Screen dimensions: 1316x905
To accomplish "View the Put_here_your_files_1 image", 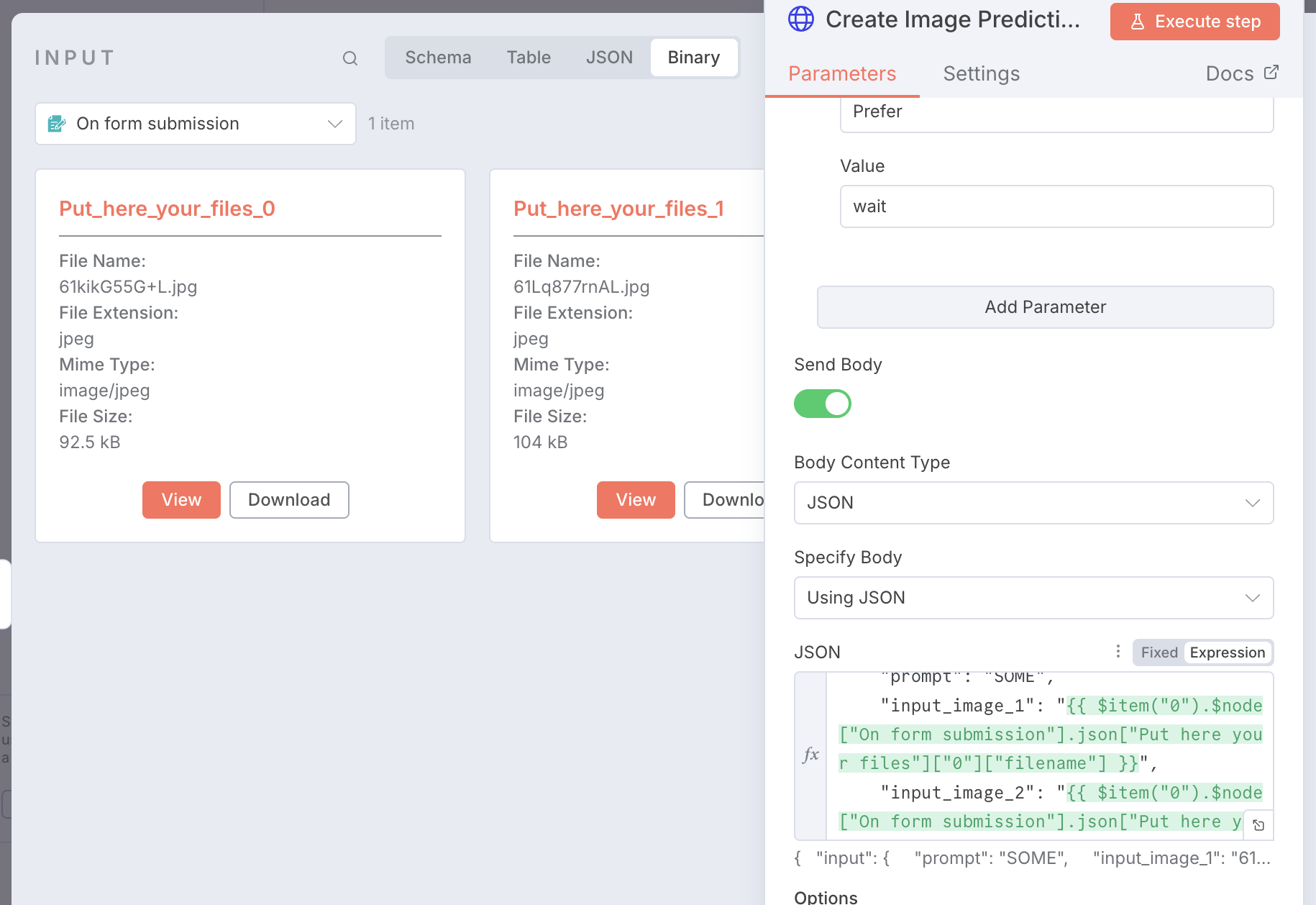I will coord(636,500).
